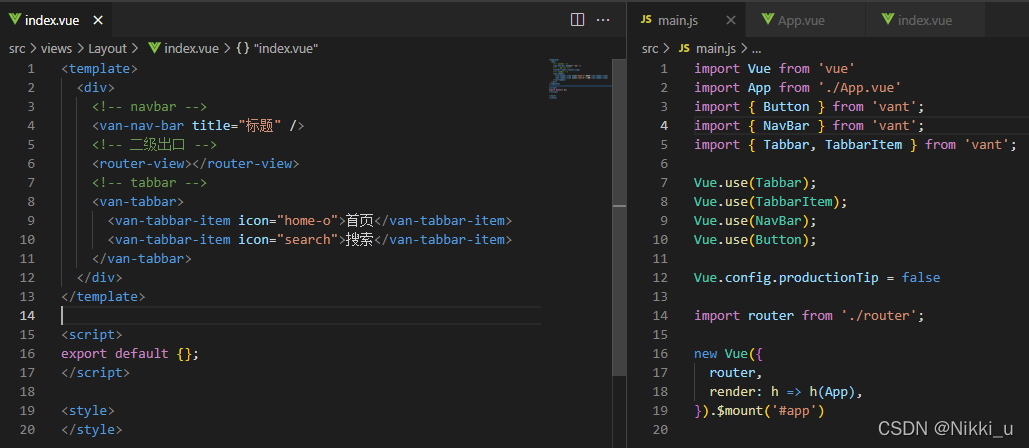Viewport: 1029px width, 448px height.
Task: Click 'Vue.use(TabbarItem);' in main.js
Action: tap(770, 201)
